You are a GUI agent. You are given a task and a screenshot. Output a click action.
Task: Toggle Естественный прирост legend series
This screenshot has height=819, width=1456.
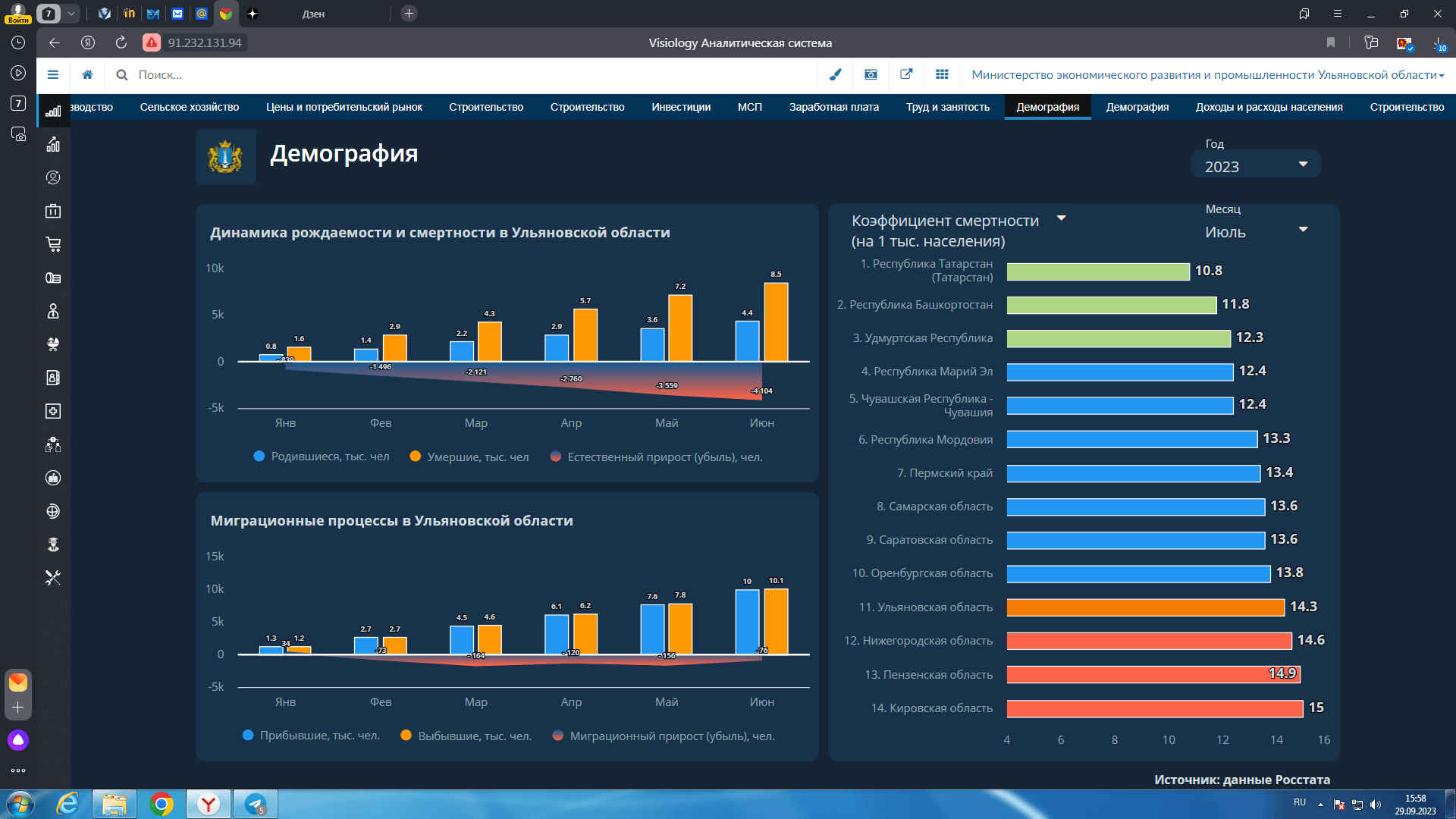pyautogui.click(x=657, y=457)
